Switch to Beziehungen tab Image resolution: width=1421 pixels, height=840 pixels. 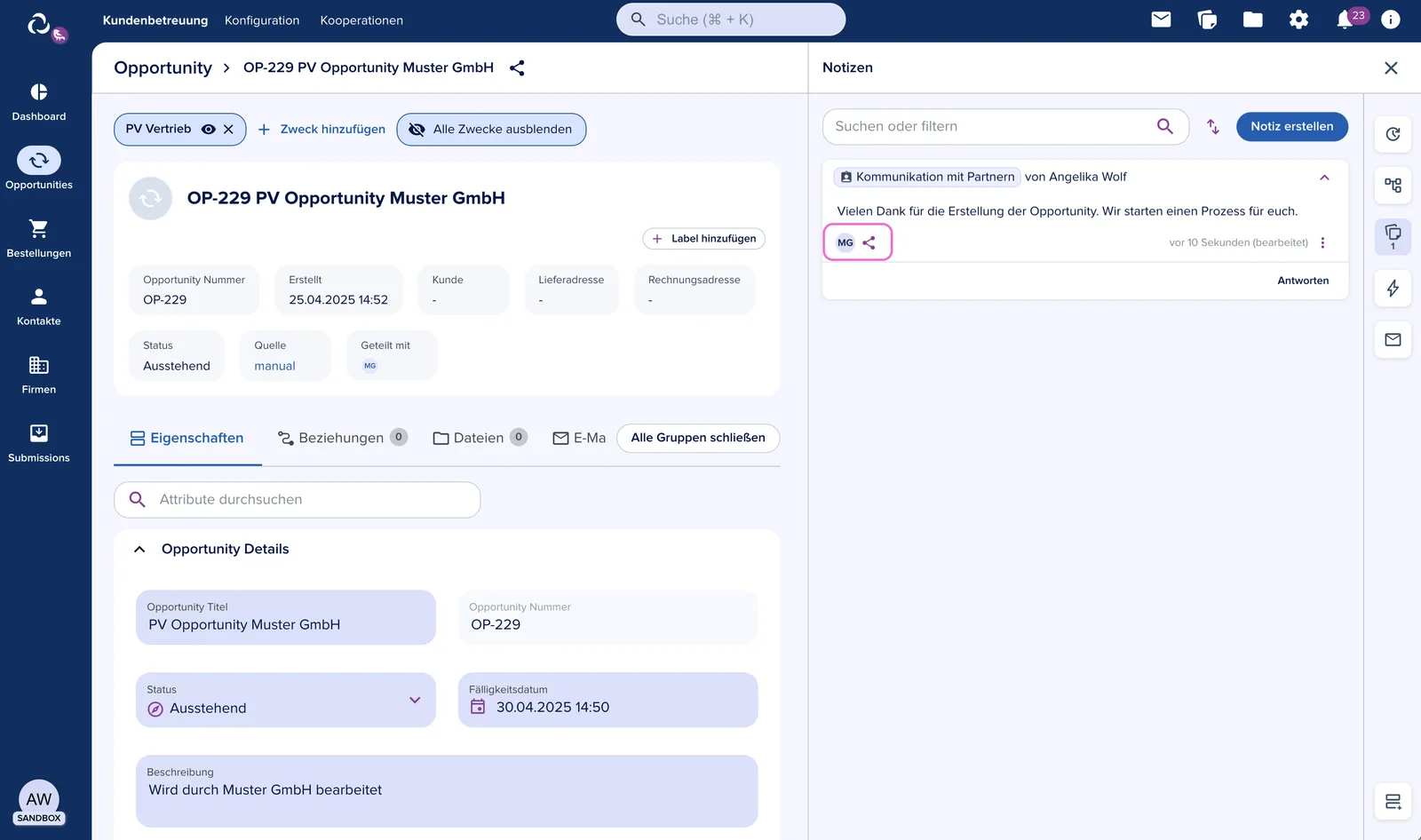coord(343,438)
